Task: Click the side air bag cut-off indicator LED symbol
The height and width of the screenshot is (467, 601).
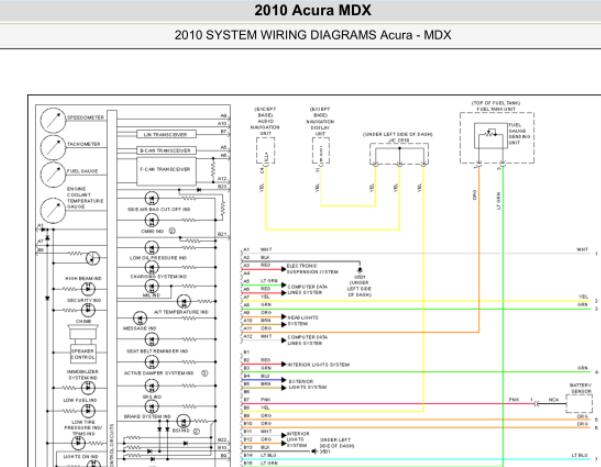Action: [152, 198]
